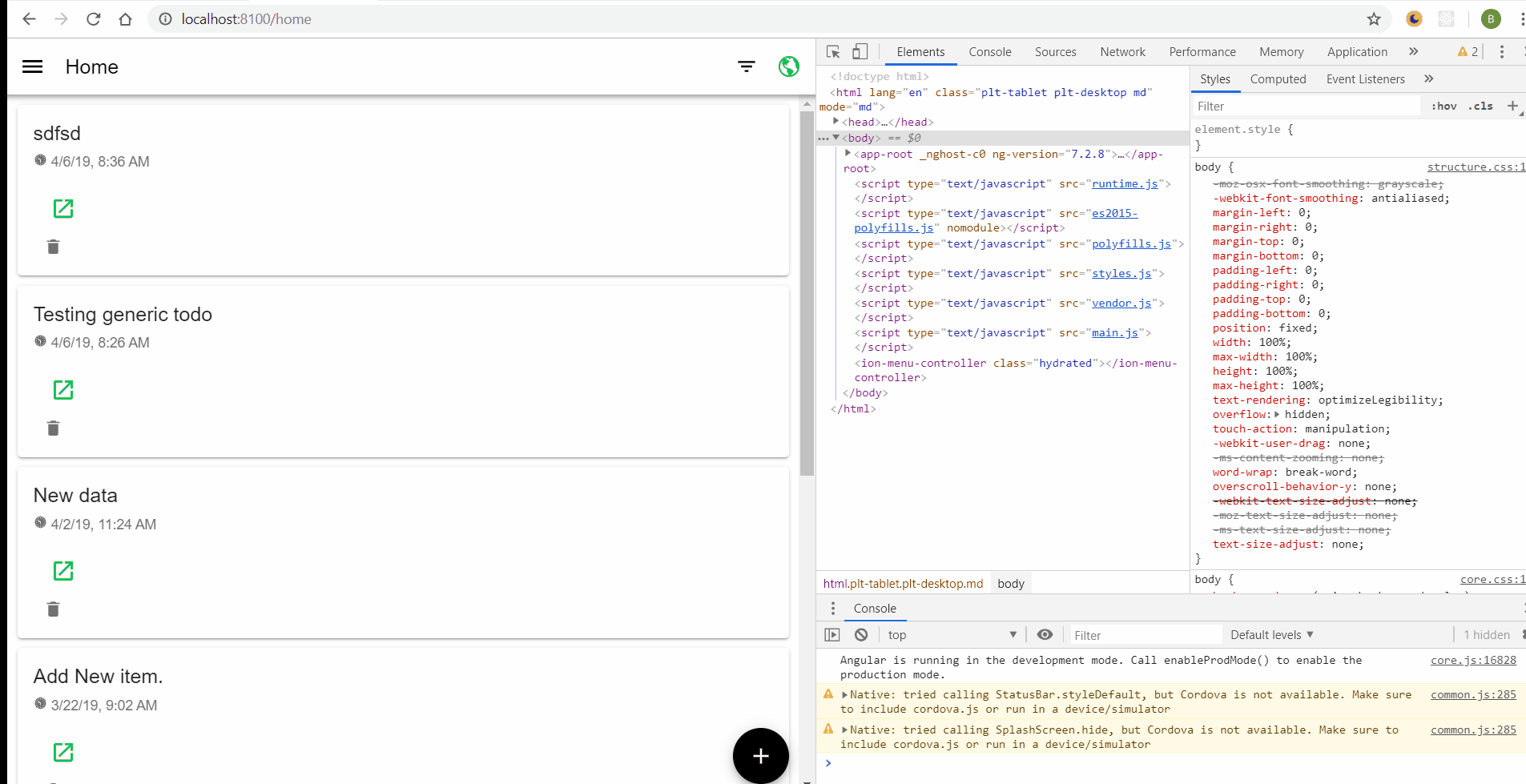1526x784 pixels.
Task: Expand the overflow property shorthand triangle
Action: 1277,414
